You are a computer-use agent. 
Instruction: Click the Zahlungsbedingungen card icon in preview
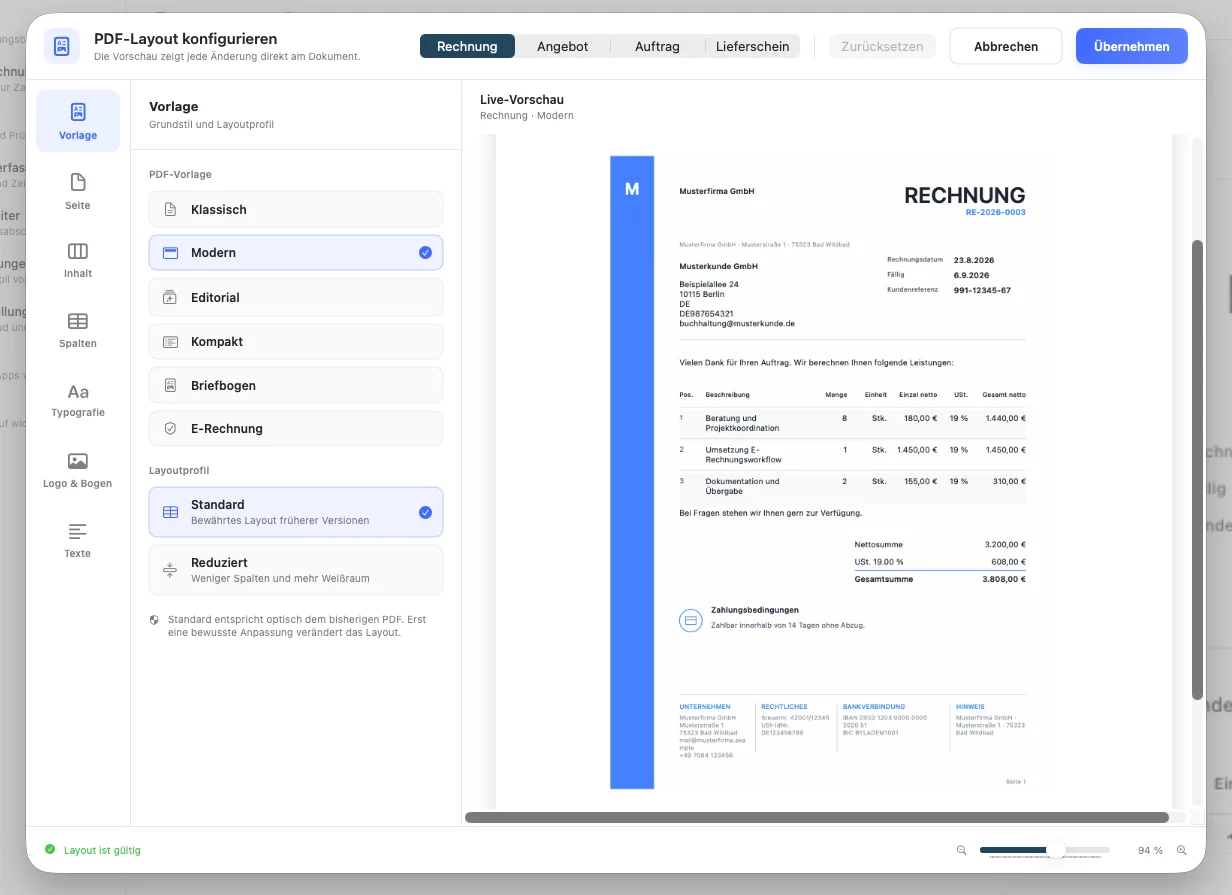pyautogui.click(x=690, y=620)
